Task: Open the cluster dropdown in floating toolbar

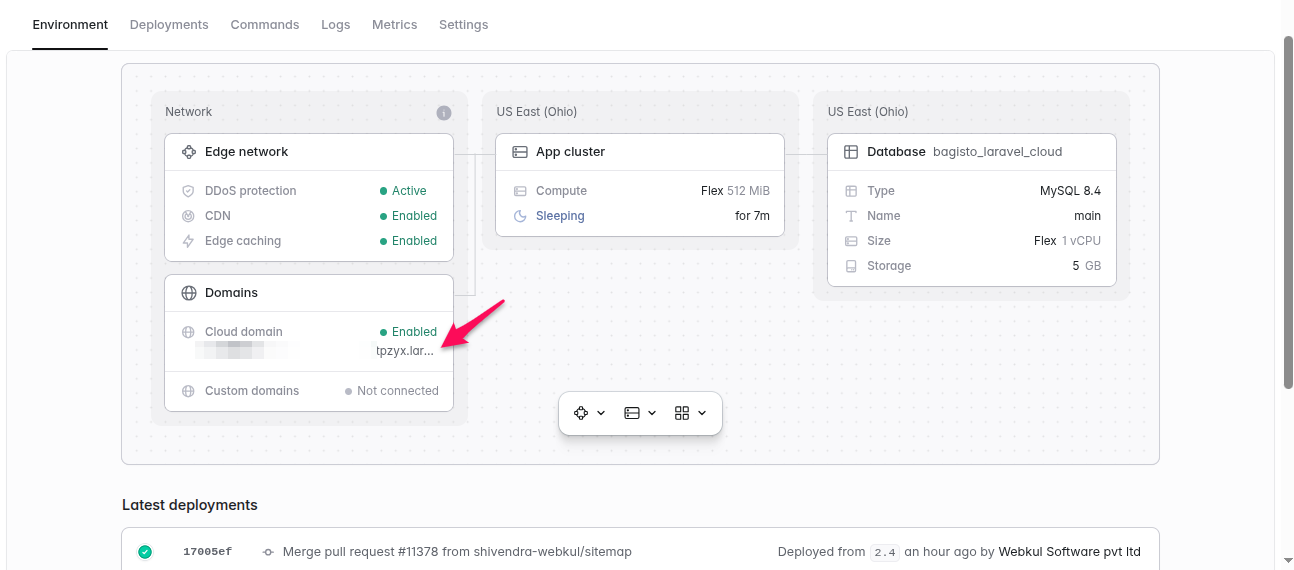Action: (x=641, y=413)
